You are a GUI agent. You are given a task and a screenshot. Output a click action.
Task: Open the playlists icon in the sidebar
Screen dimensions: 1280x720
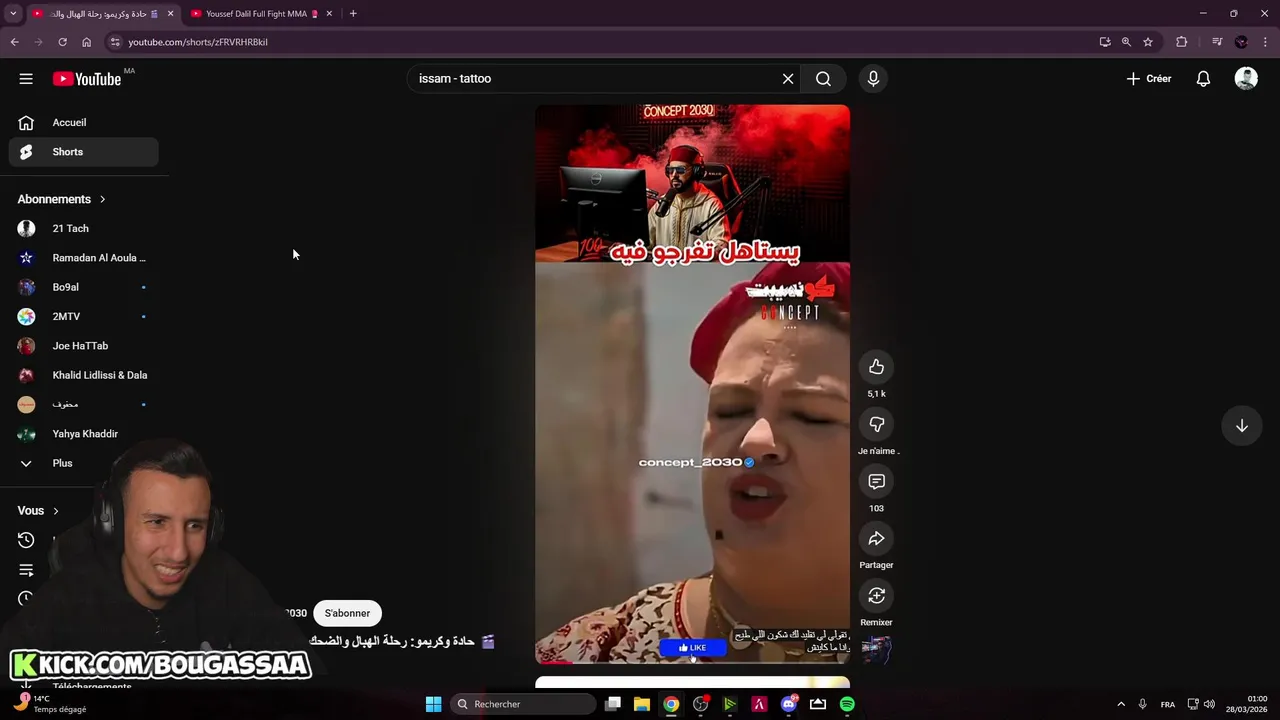(26, 570)
